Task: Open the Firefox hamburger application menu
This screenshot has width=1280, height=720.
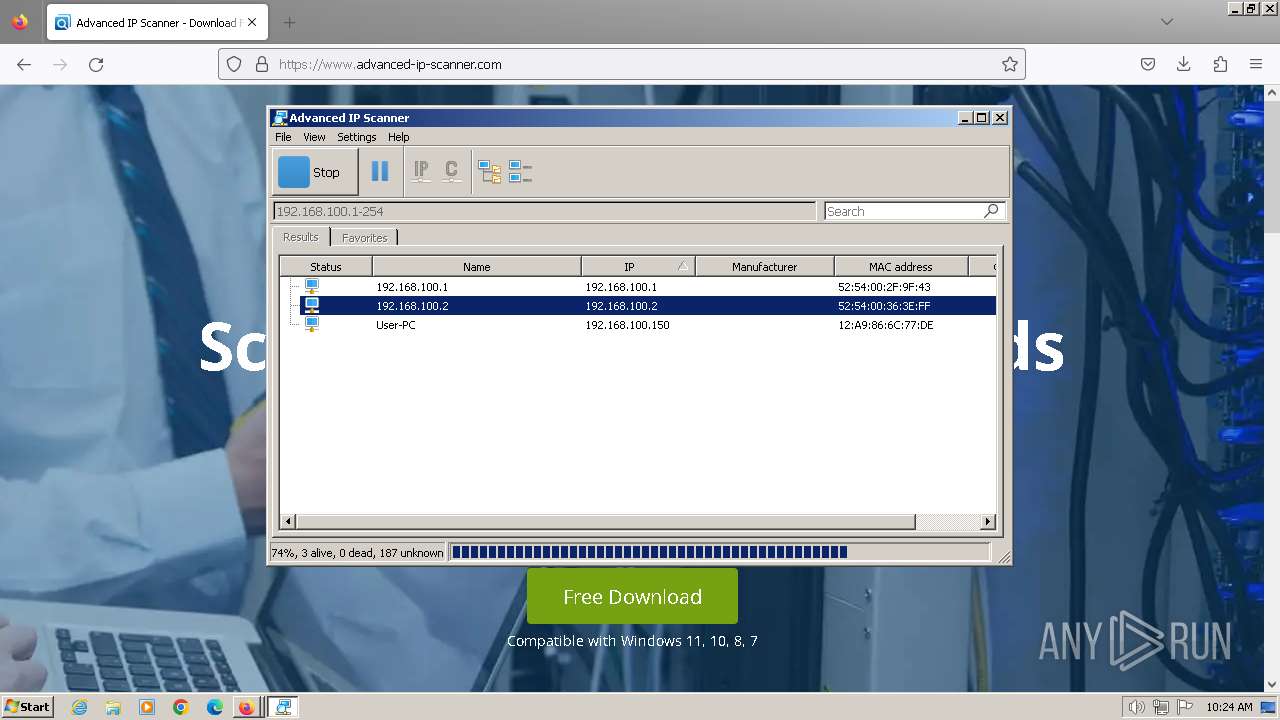Action: point(1256,64)
